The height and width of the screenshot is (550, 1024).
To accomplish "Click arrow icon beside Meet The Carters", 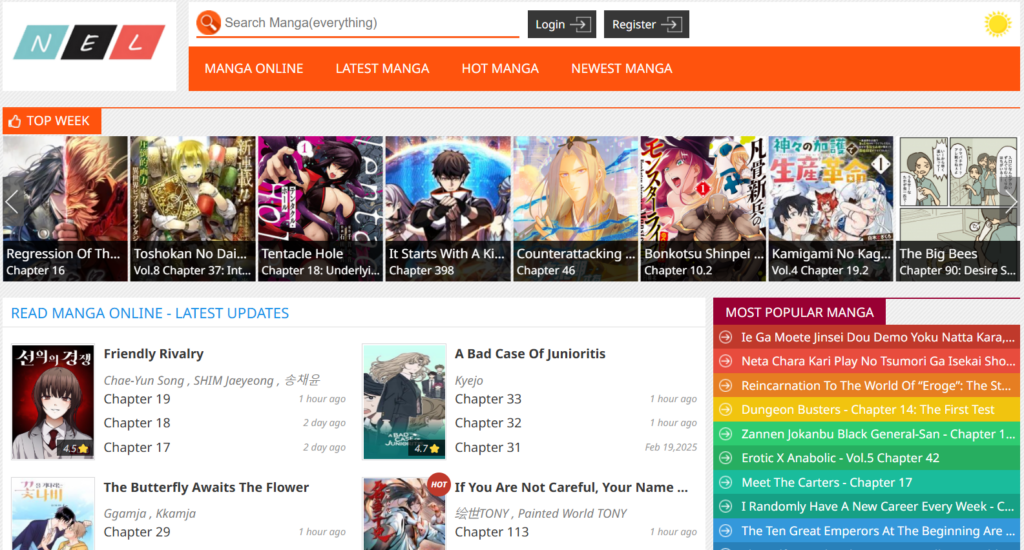I will [725, 483].
